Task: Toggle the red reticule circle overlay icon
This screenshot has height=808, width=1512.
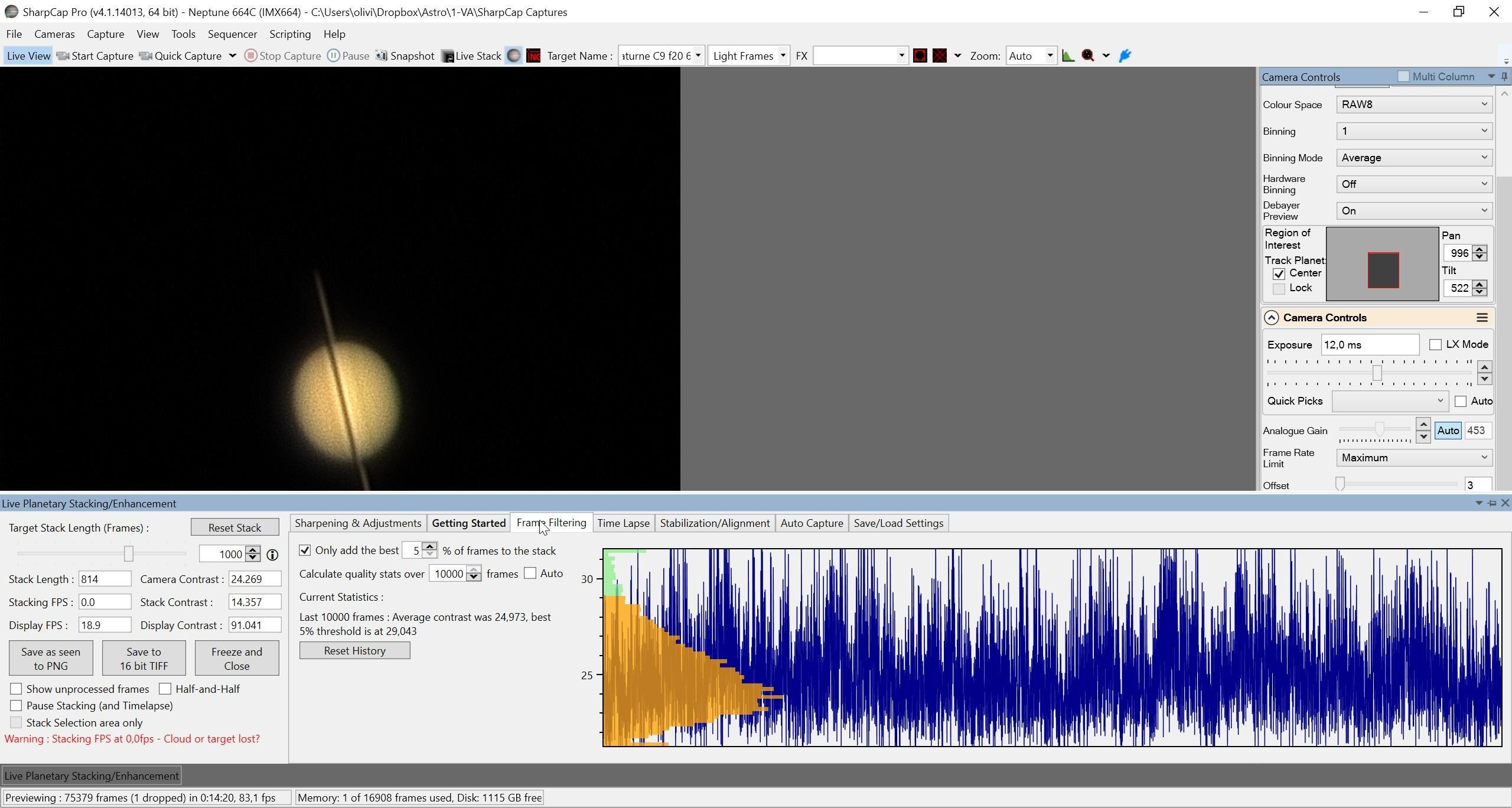Action: point(920,56)
